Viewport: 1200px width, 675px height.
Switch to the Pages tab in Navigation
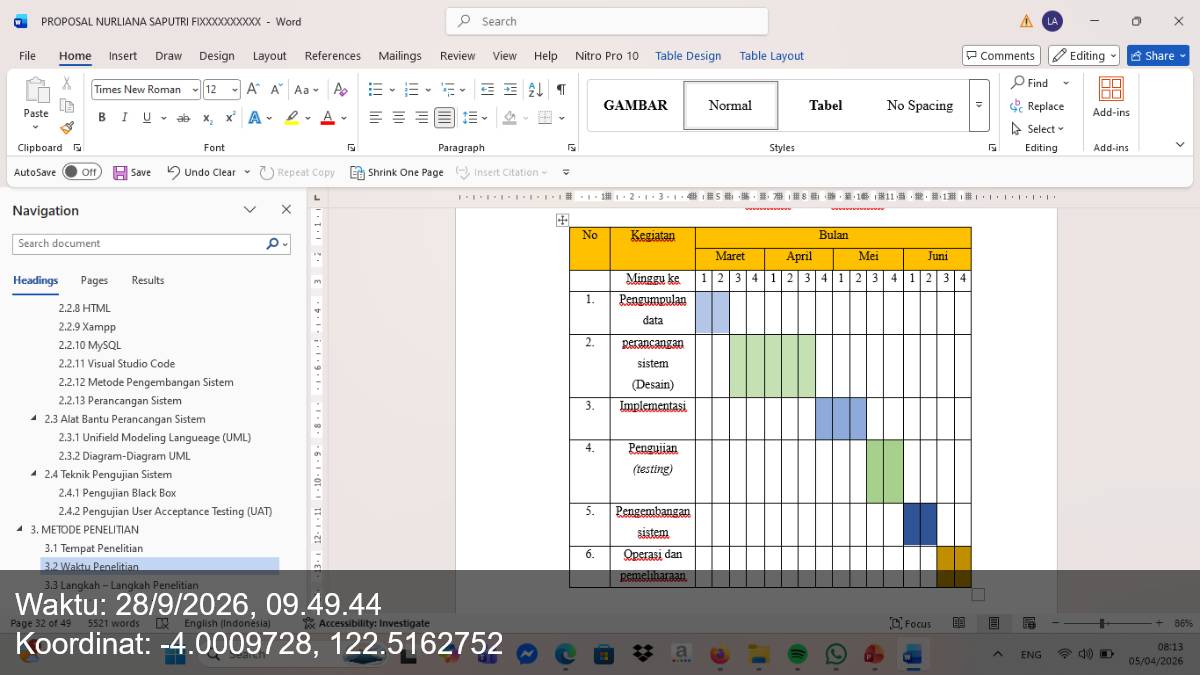pos(94,280)
